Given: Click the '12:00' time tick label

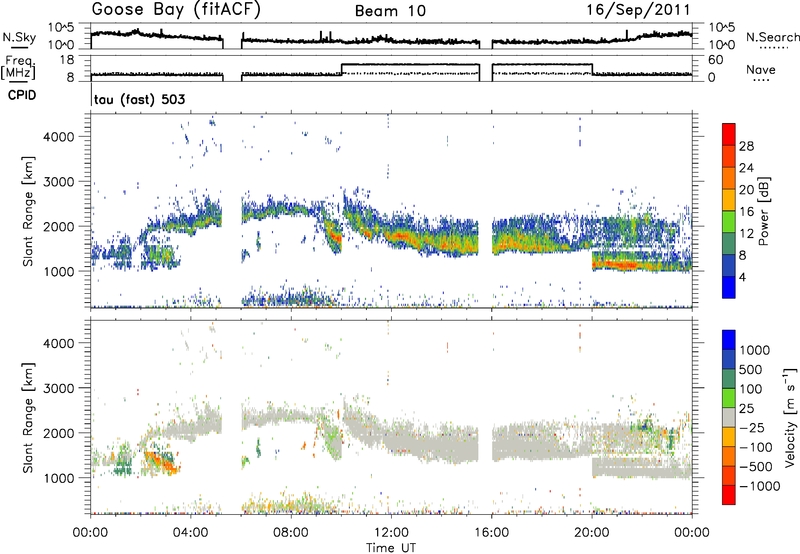Looking at the screenshot, I should [x=391, y=533].
